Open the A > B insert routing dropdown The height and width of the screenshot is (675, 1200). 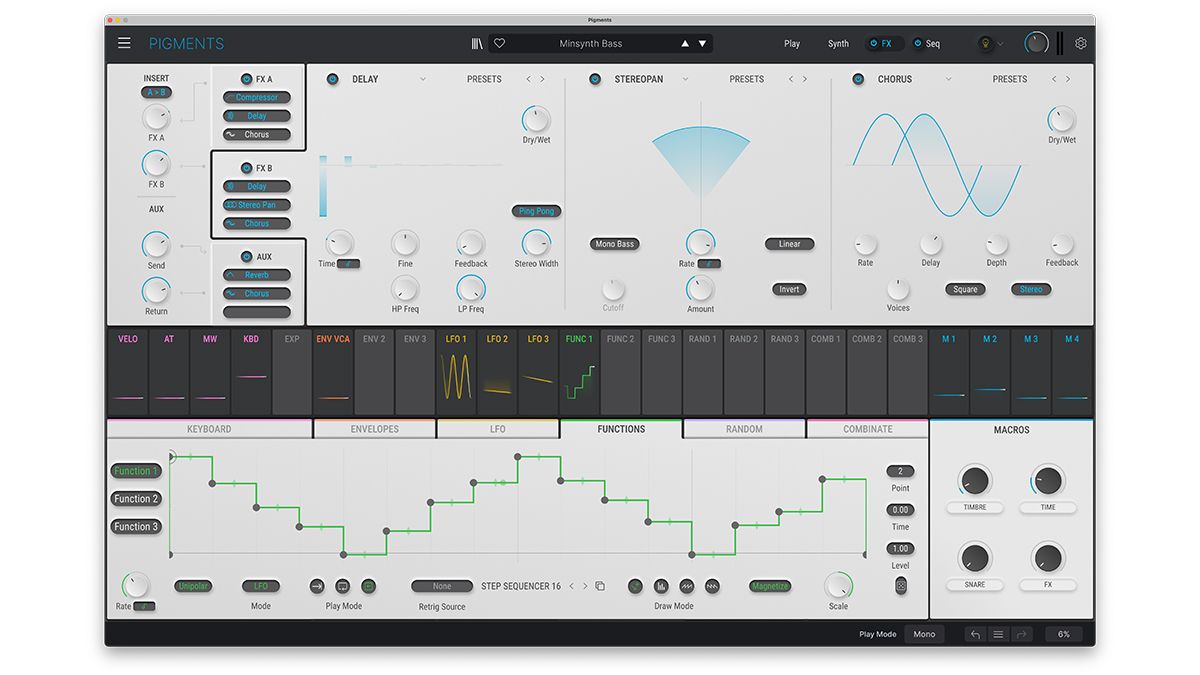tap(156, 93)
